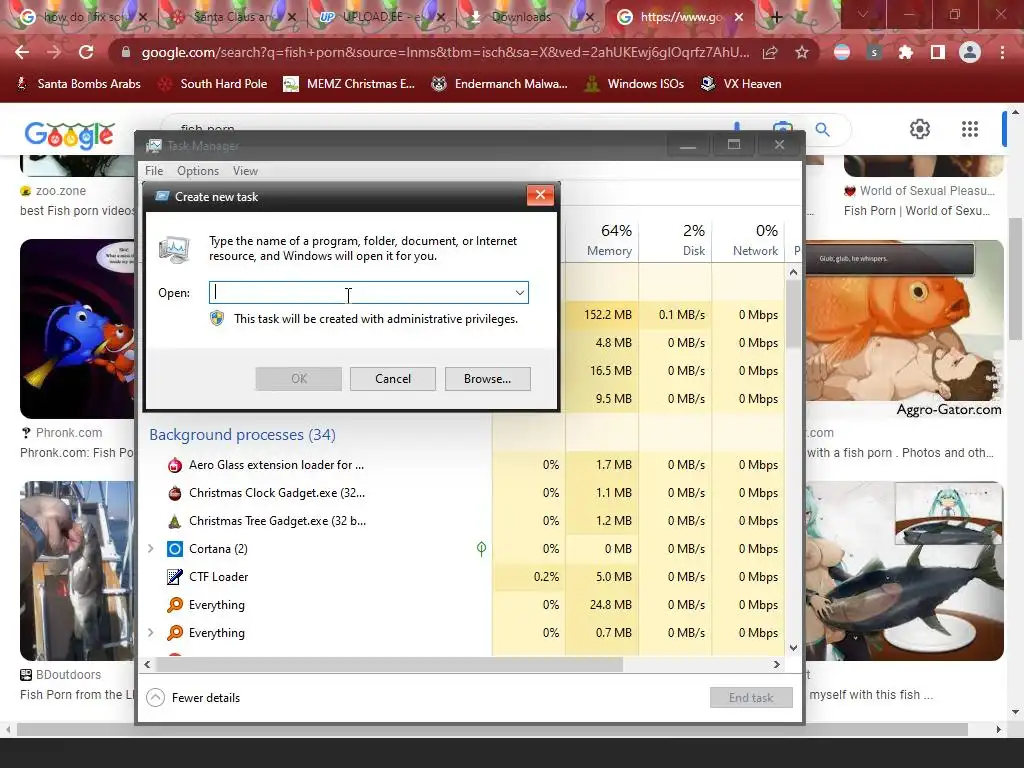Open Chrome's three-dot menu

(x=1002, y=52)
